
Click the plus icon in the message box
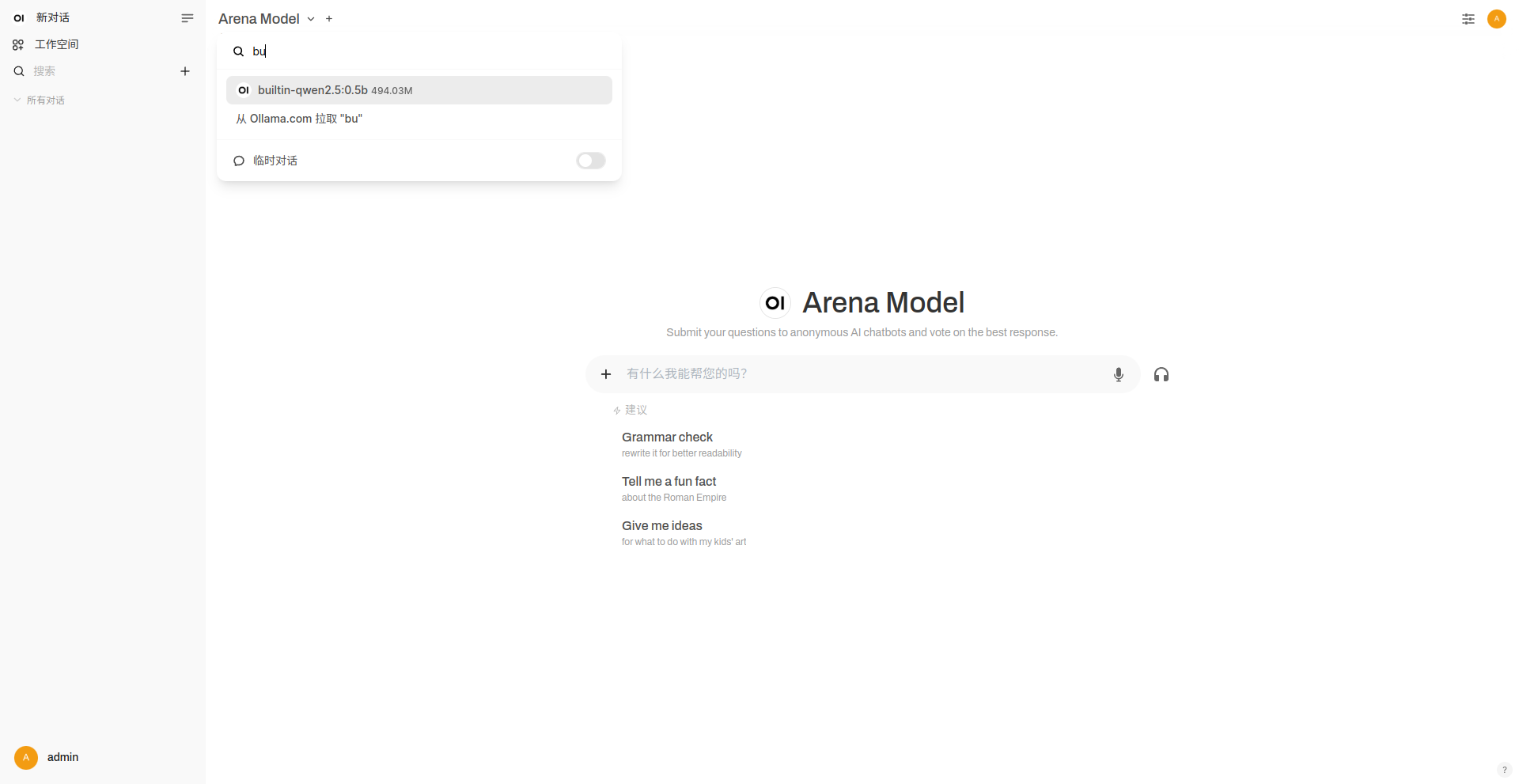[x=606, y=374]
